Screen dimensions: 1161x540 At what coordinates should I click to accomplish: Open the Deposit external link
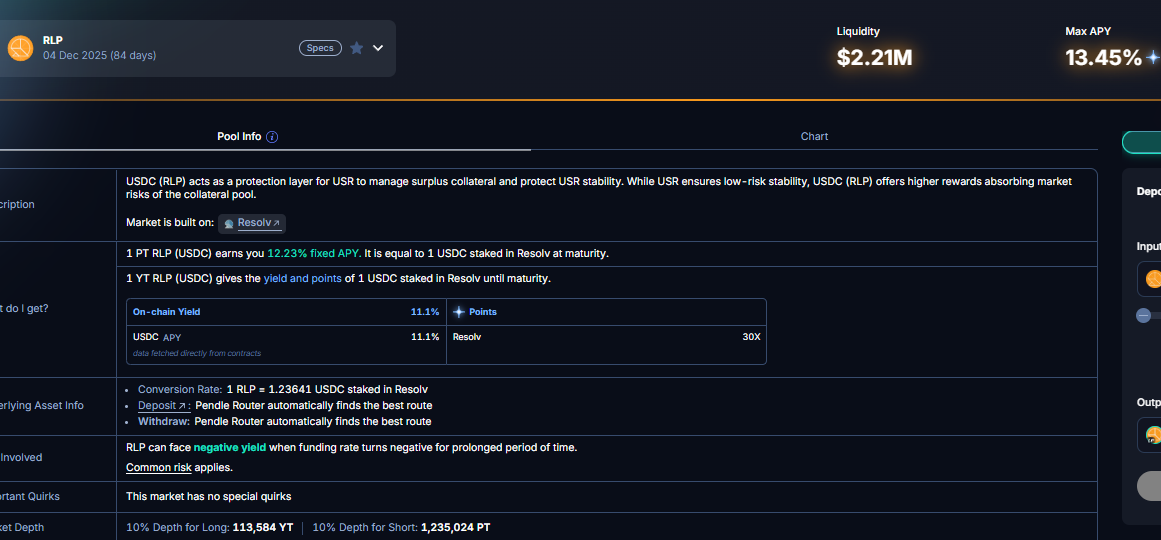point(164,405)
